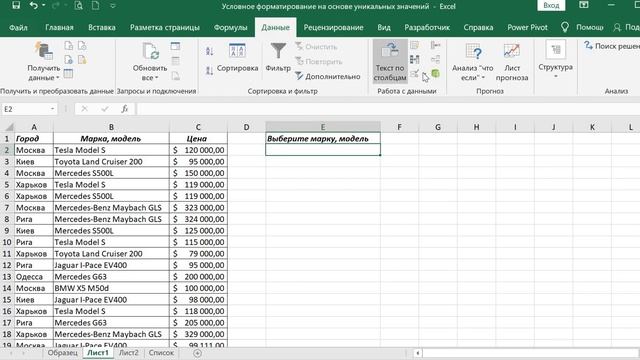This screenshot has height=360, width=640.
Task: Click the Name Box showing E2
Action: point(25,109)
